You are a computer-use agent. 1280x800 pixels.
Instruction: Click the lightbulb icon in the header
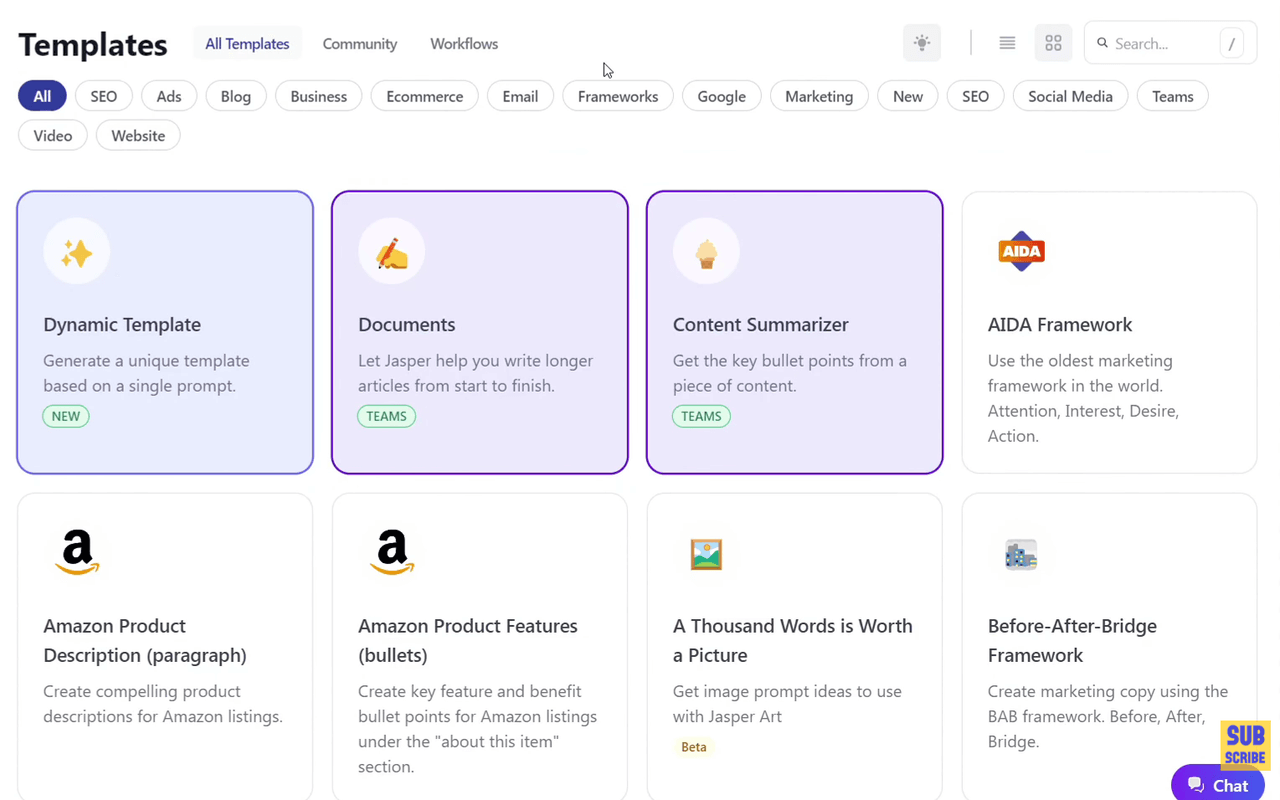click(x=921, y=43)
